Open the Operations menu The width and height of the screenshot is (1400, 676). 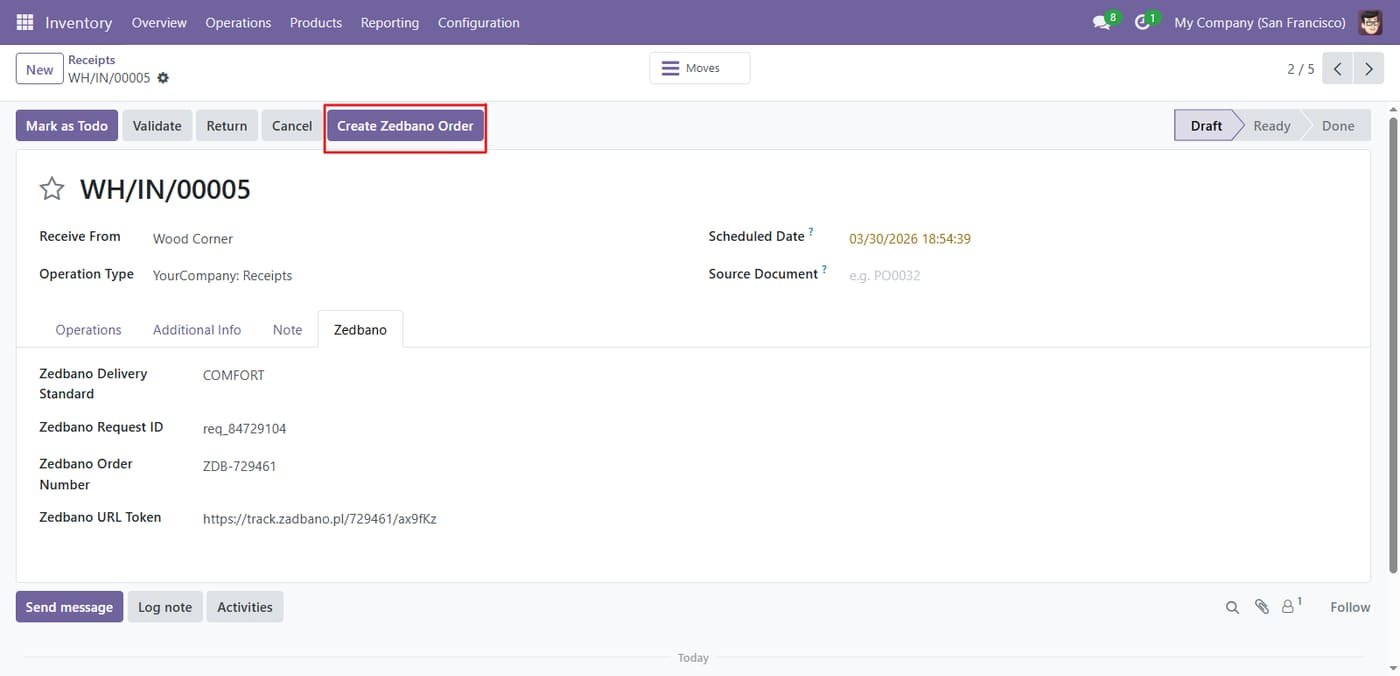click(x=238, y=22)
